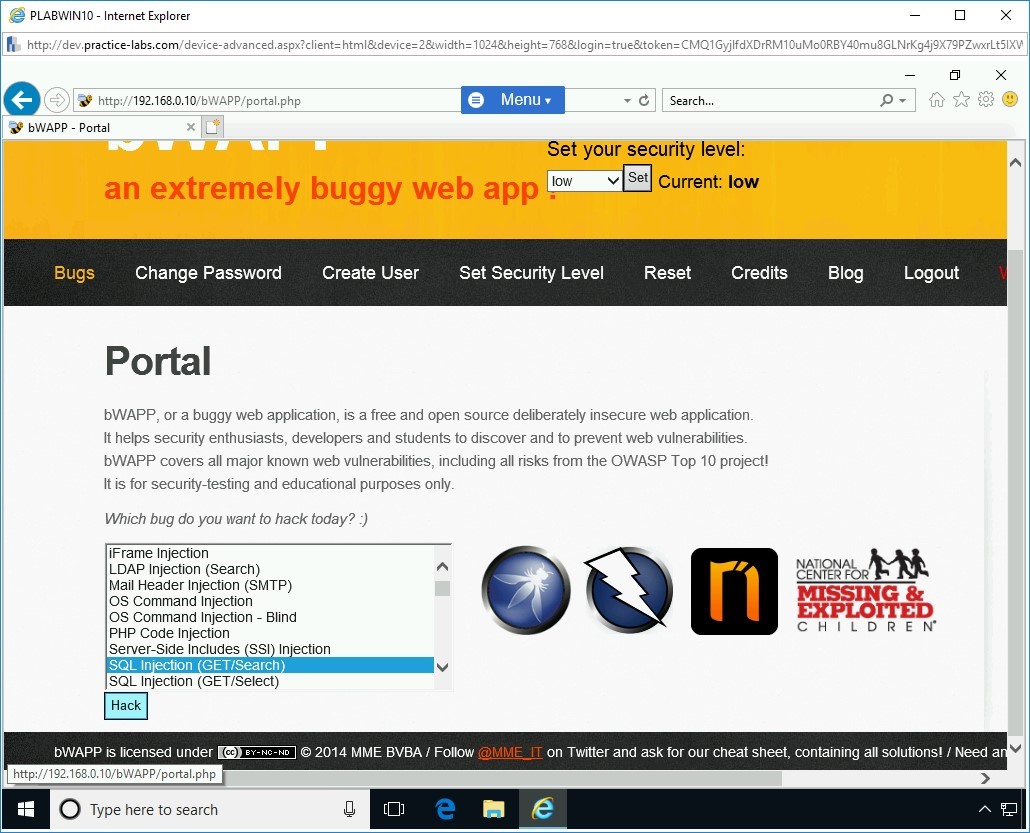Click the Missing & Exploited Children logo
Screen dimensions: 1030x833
pyautogui.click(x=866, y=590)
